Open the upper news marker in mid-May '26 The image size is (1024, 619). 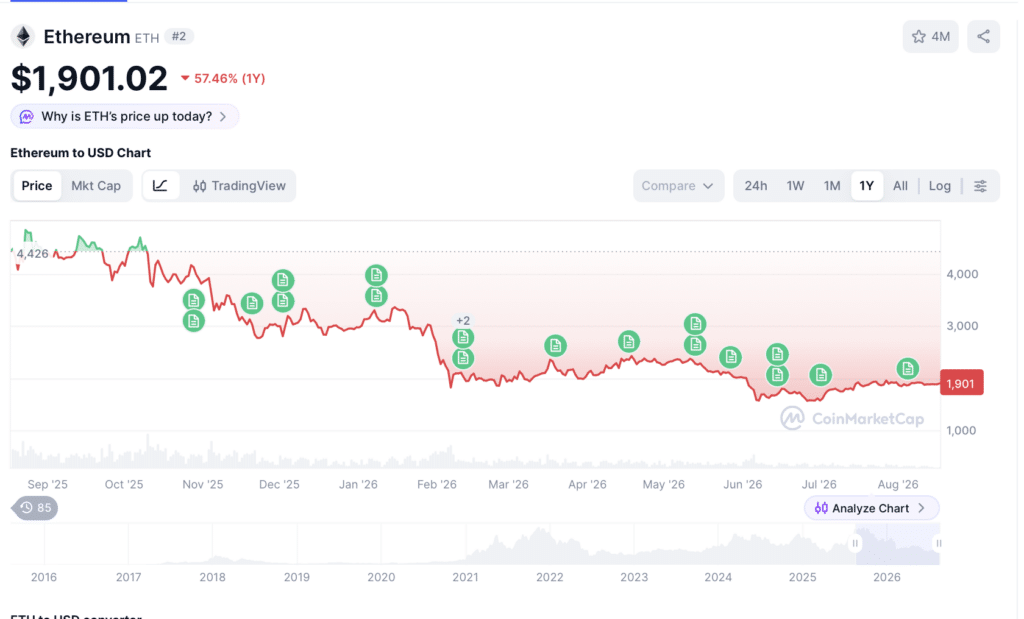point(695,324)
